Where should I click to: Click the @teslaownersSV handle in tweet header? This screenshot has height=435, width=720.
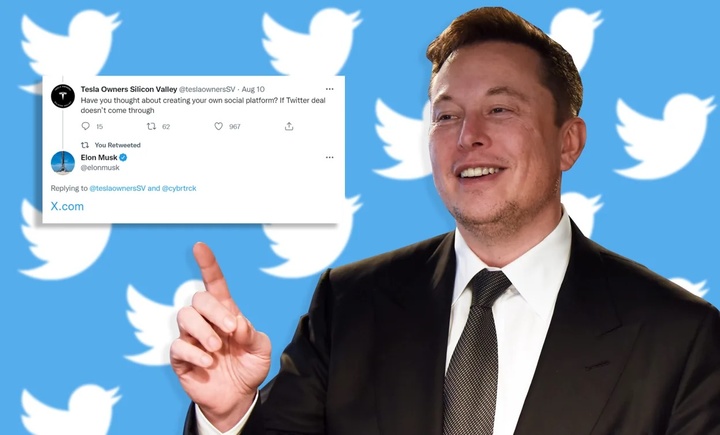(x=207, y=89)
